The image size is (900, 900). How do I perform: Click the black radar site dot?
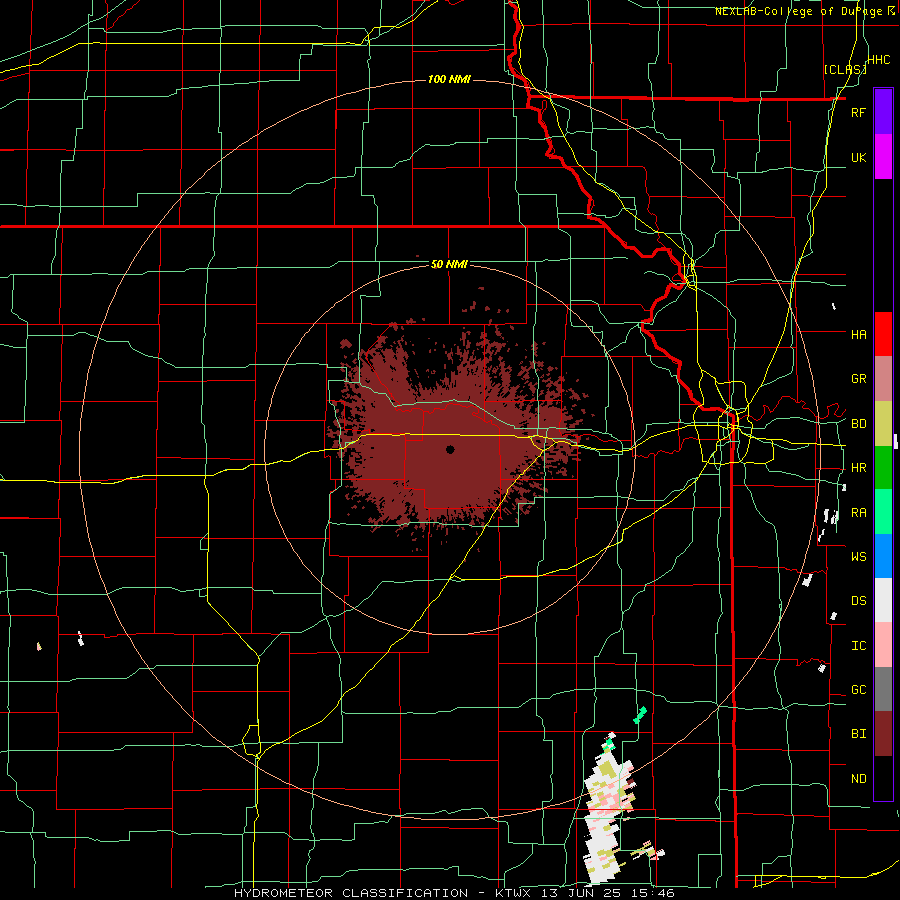coord(450,449)
